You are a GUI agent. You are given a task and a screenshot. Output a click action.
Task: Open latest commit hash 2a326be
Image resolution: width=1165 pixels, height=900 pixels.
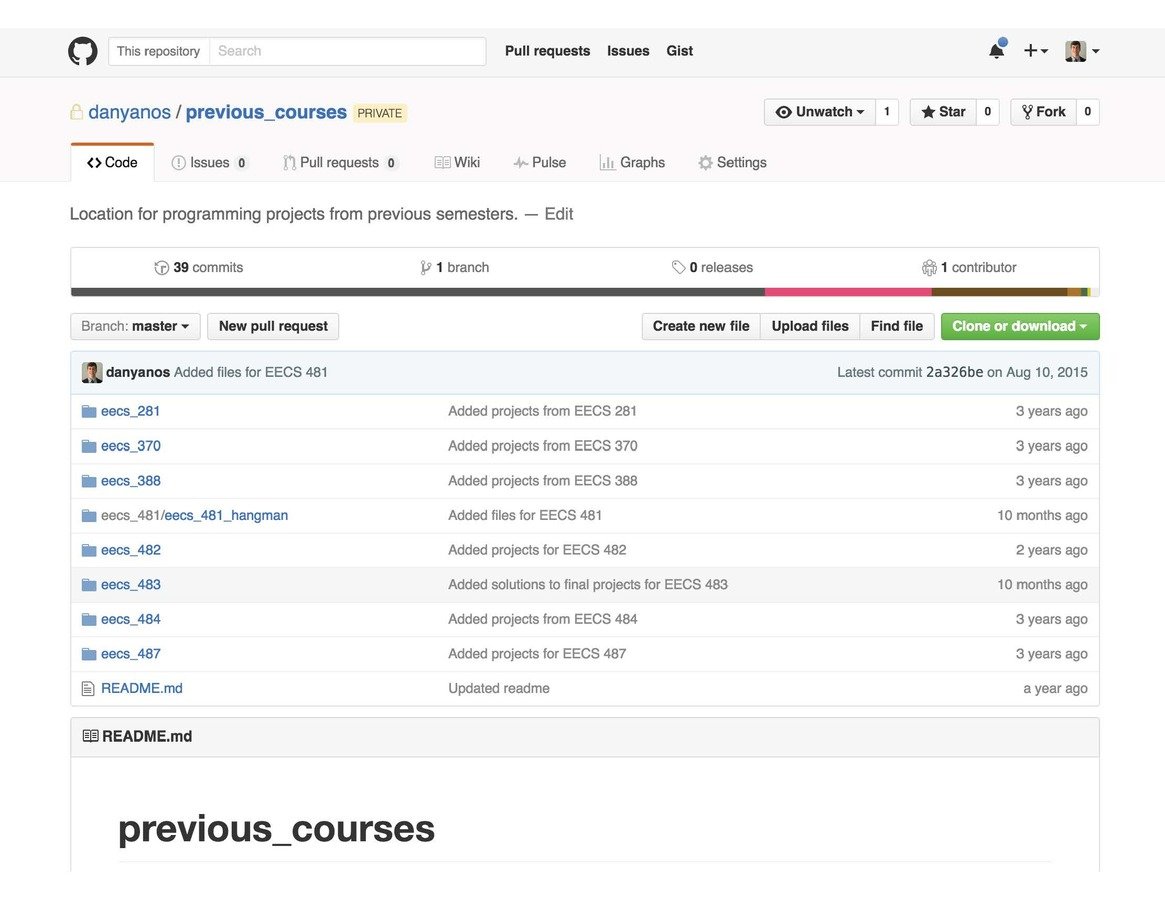[954, 372]
